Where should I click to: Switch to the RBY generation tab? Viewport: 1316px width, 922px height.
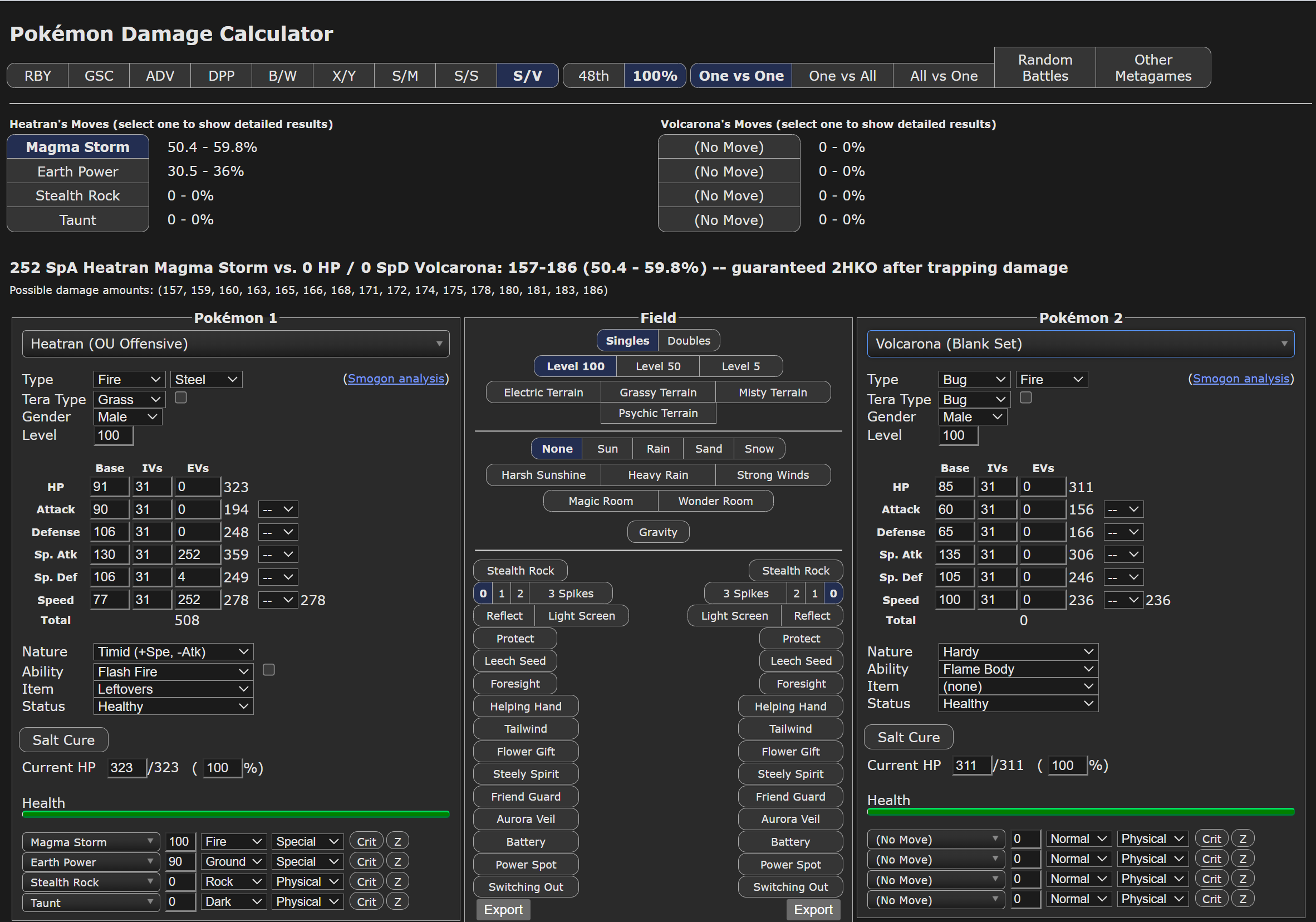point(37,76)
